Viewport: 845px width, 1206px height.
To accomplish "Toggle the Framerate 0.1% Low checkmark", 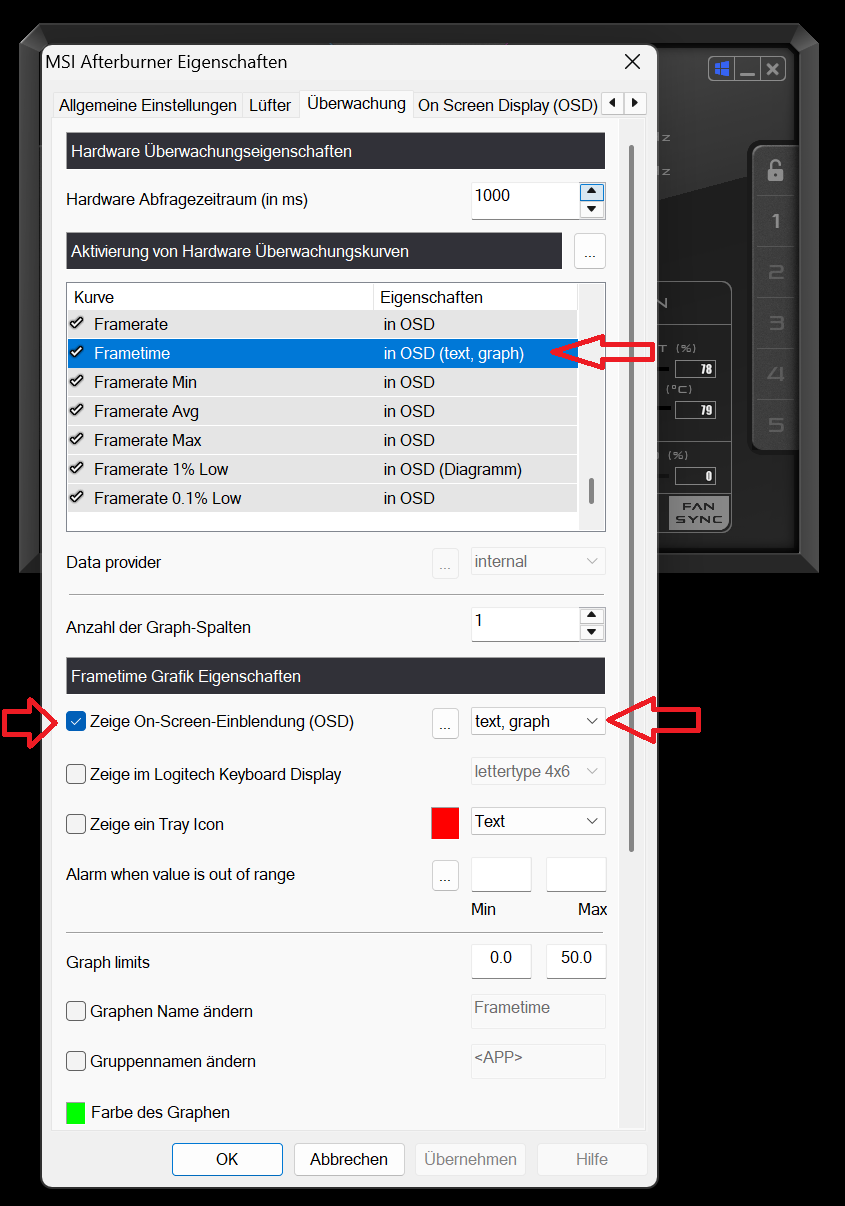I will coord(76,498).
